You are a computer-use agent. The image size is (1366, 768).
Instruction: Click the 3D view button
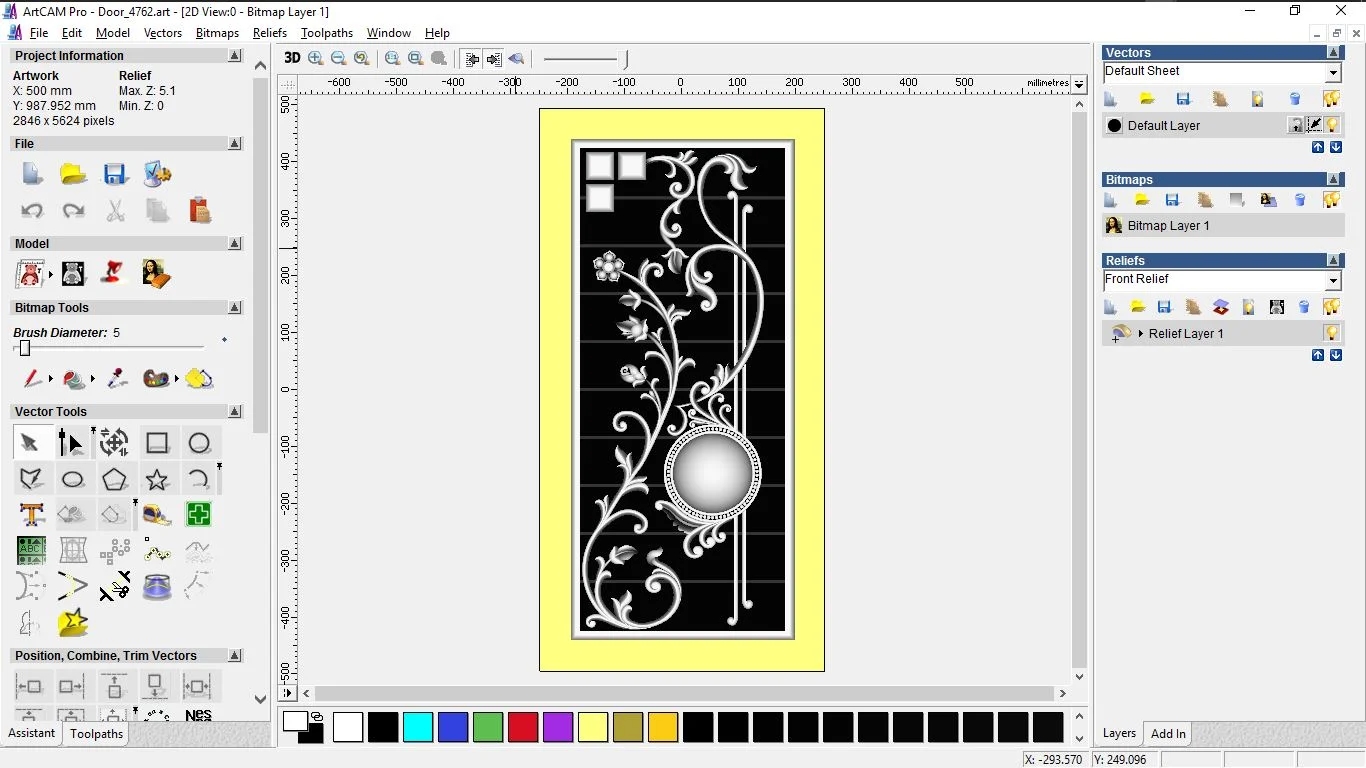(x=292, y=58)
